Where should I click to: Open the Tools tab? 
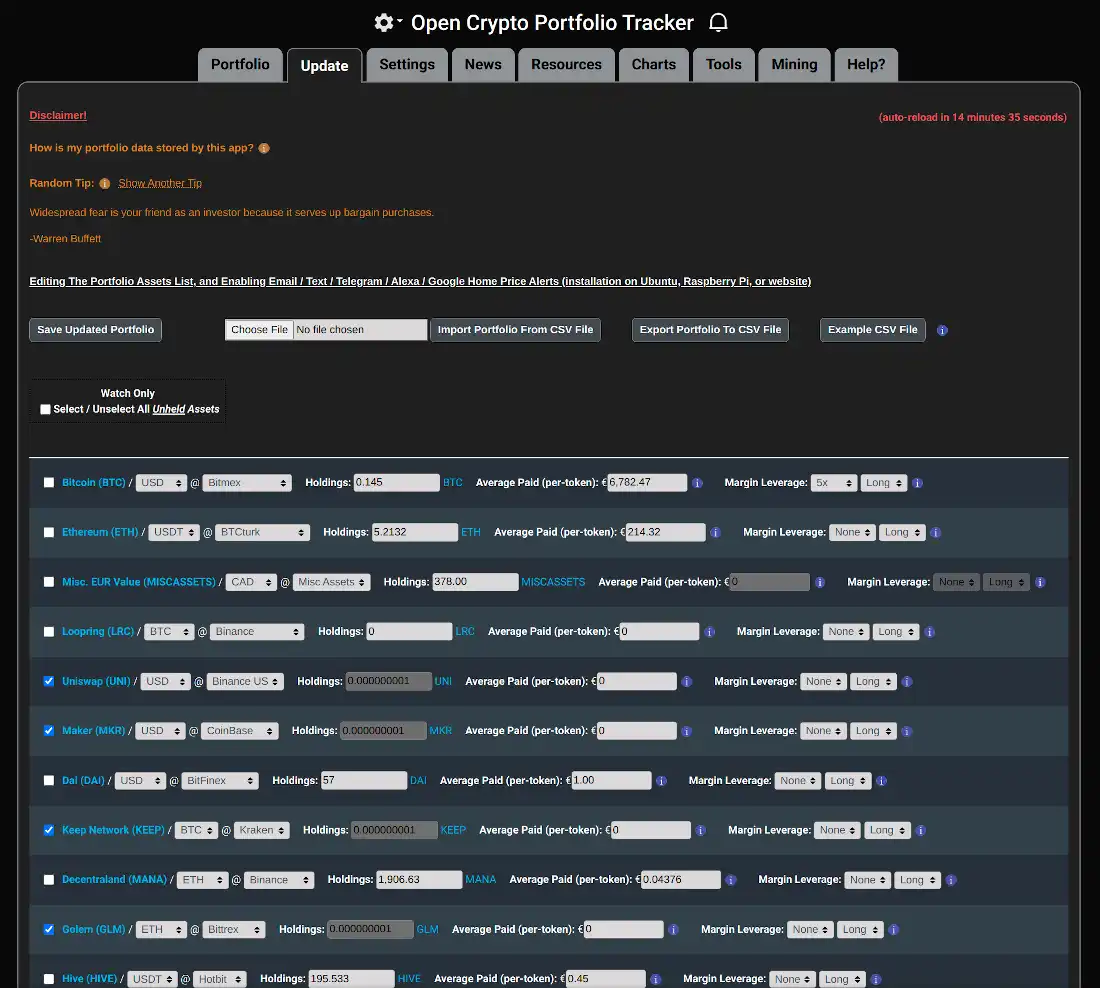[x=723, y=65]
